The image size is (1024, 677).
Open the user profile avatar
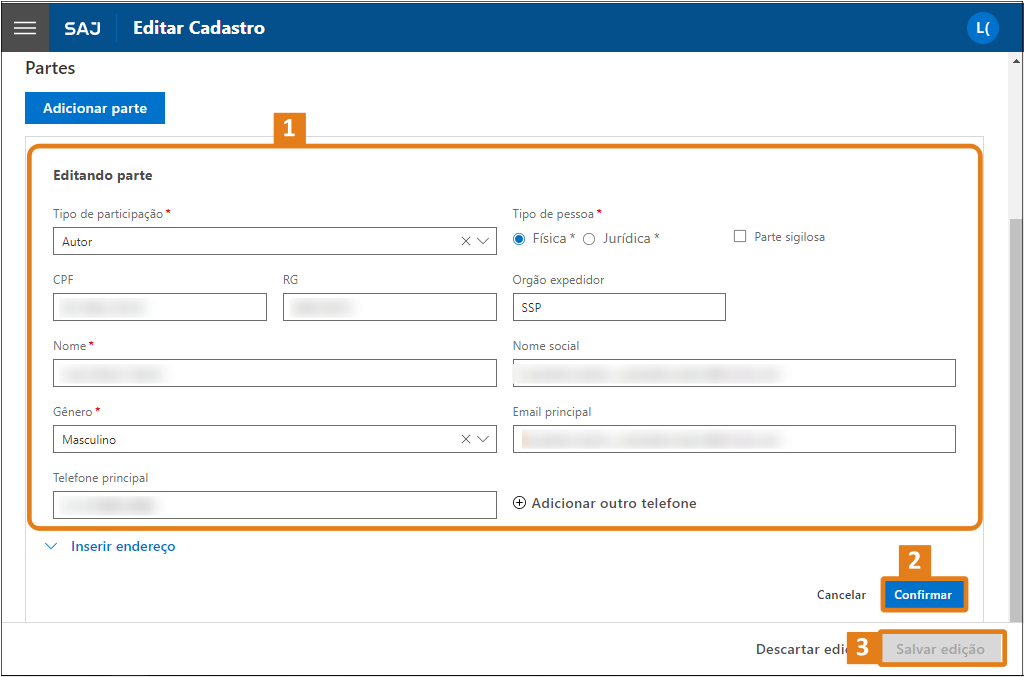[983, 28]
